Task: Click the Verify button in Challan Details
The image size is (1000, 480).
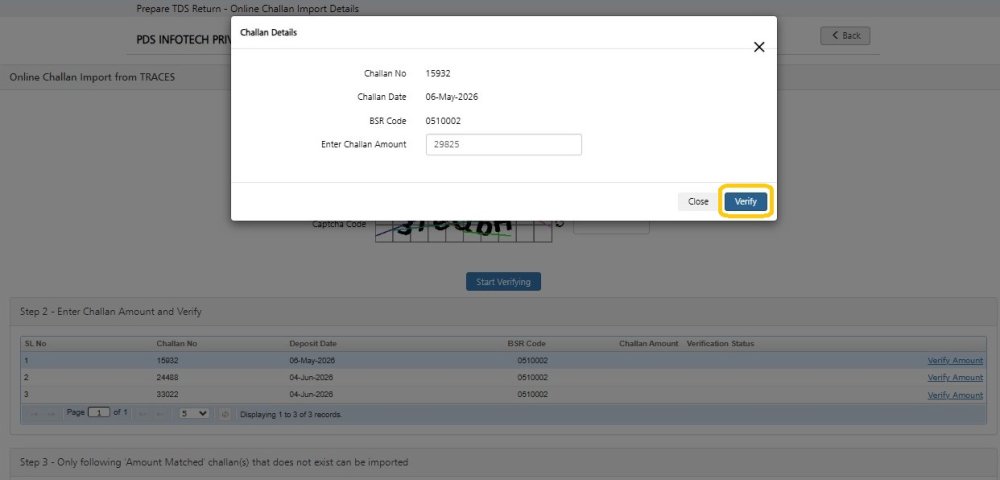Action: 746,201
